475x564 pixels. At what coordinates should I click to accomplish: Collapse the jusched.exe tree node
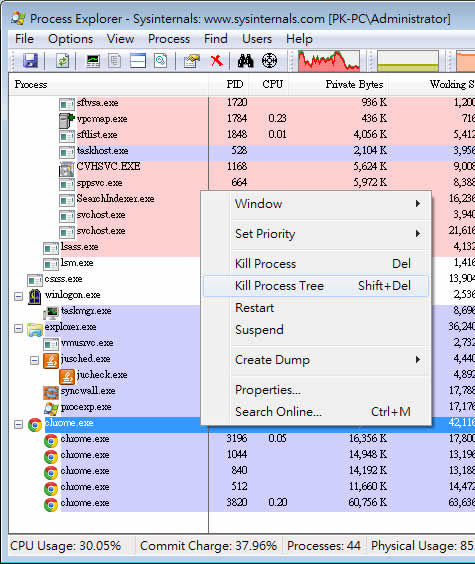35,360
